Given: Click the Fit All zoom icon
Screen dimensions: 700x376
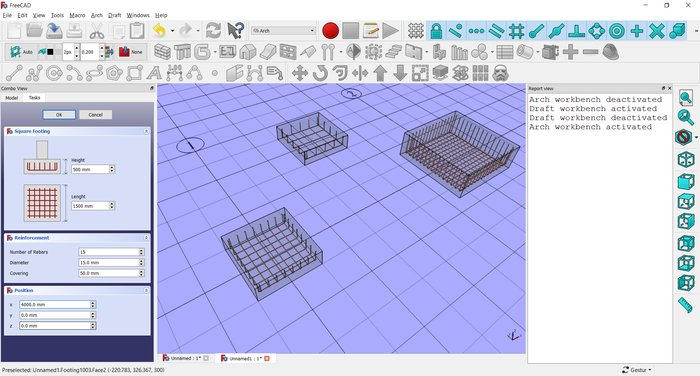Looking at the screenshot, I should pos(686,97).
